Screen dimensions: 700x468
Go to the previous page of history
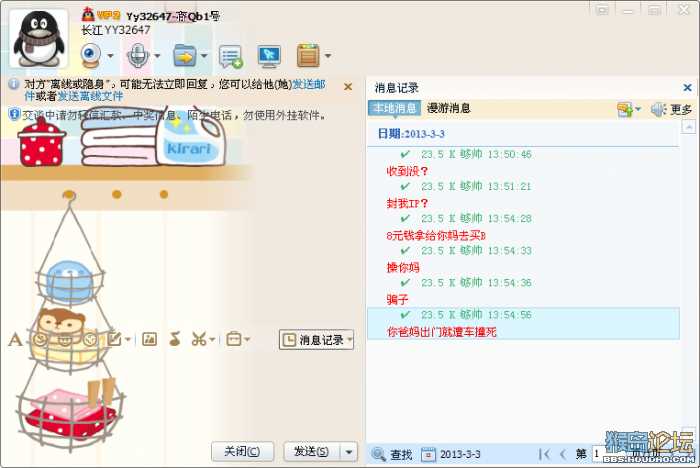(x=562, y=454)
